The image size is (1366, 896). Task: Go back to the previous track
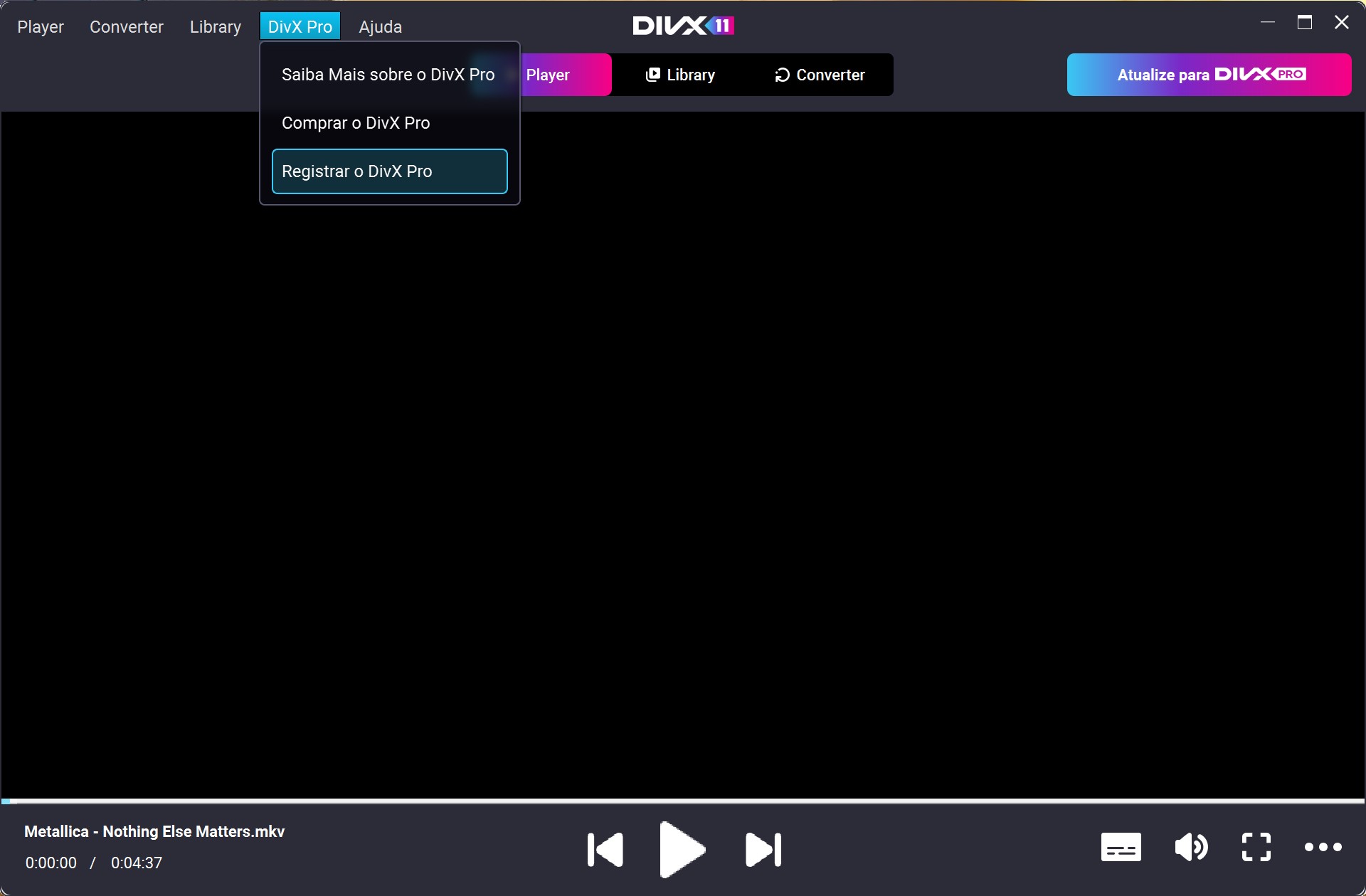pyautogui.click(x=603, y=848)
